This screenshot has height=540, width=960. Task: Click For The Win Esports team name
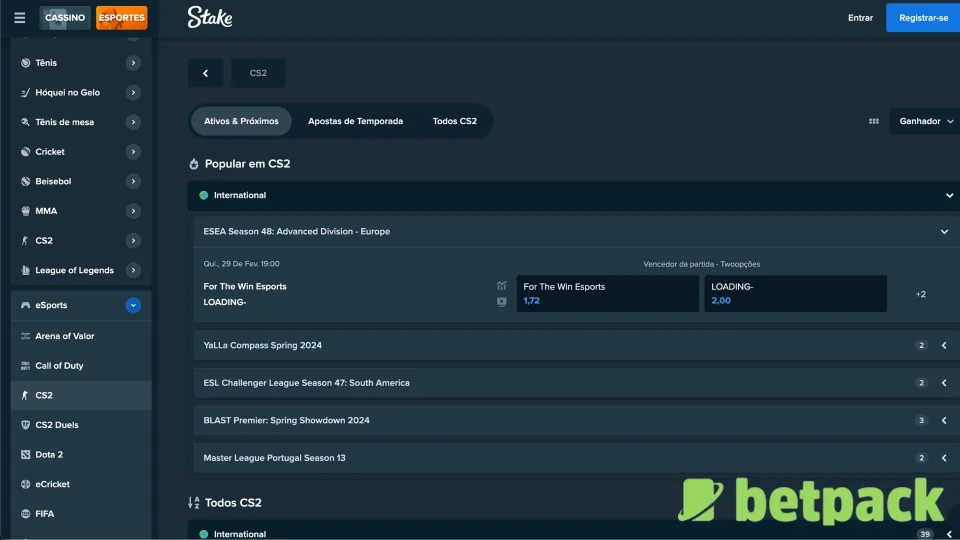point(245,286)
